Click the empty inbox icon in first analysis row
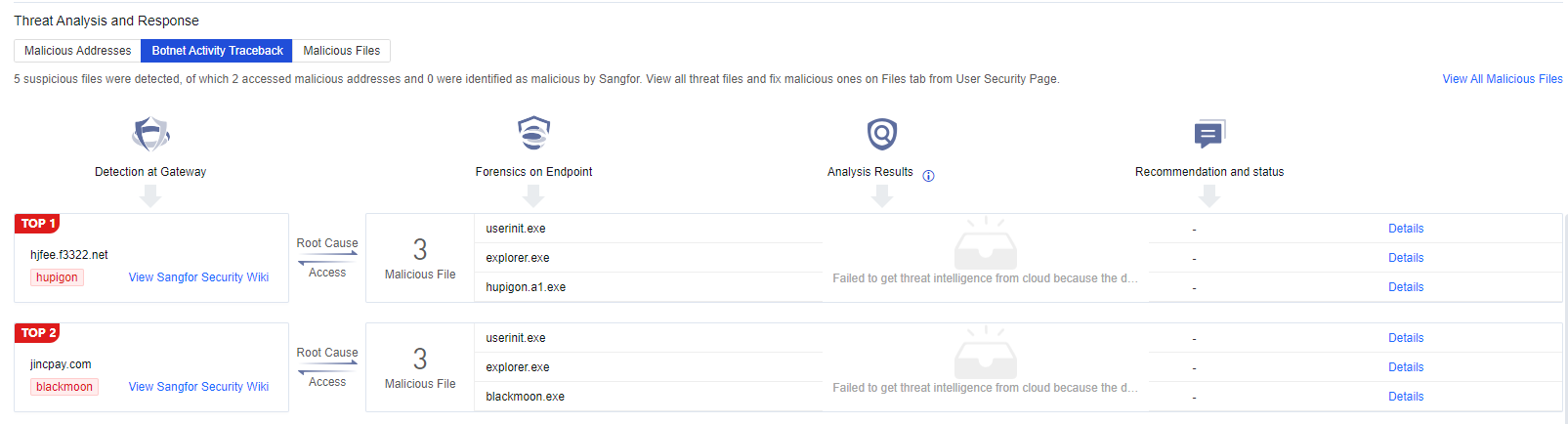Screen dimensions: 1568x424 pyautogui.click(x=985, y=243)
